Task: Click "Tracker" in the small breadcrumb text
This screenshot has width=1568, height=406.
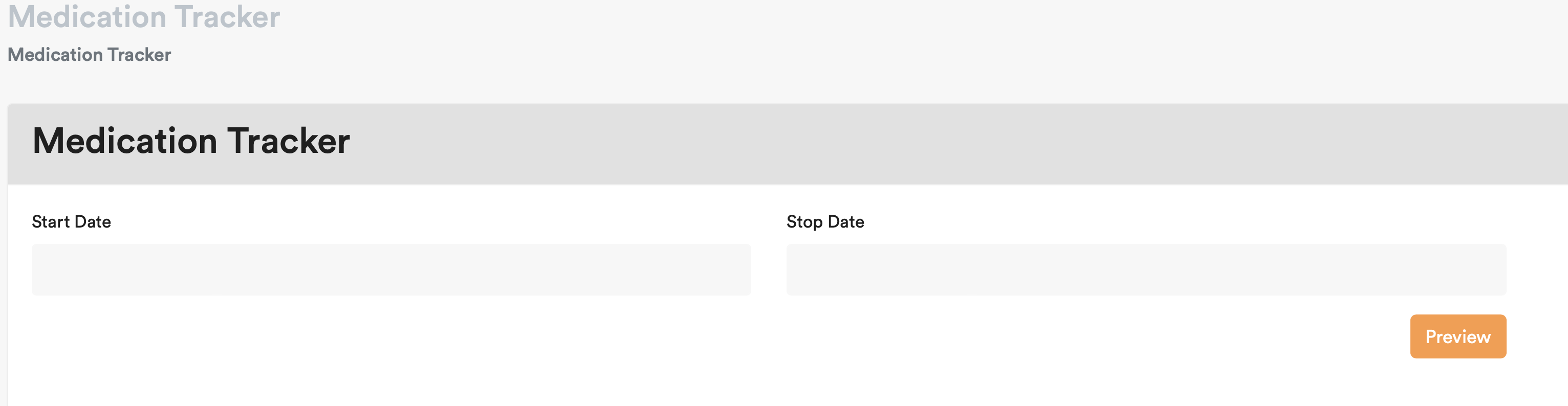Action: (139, 55)
